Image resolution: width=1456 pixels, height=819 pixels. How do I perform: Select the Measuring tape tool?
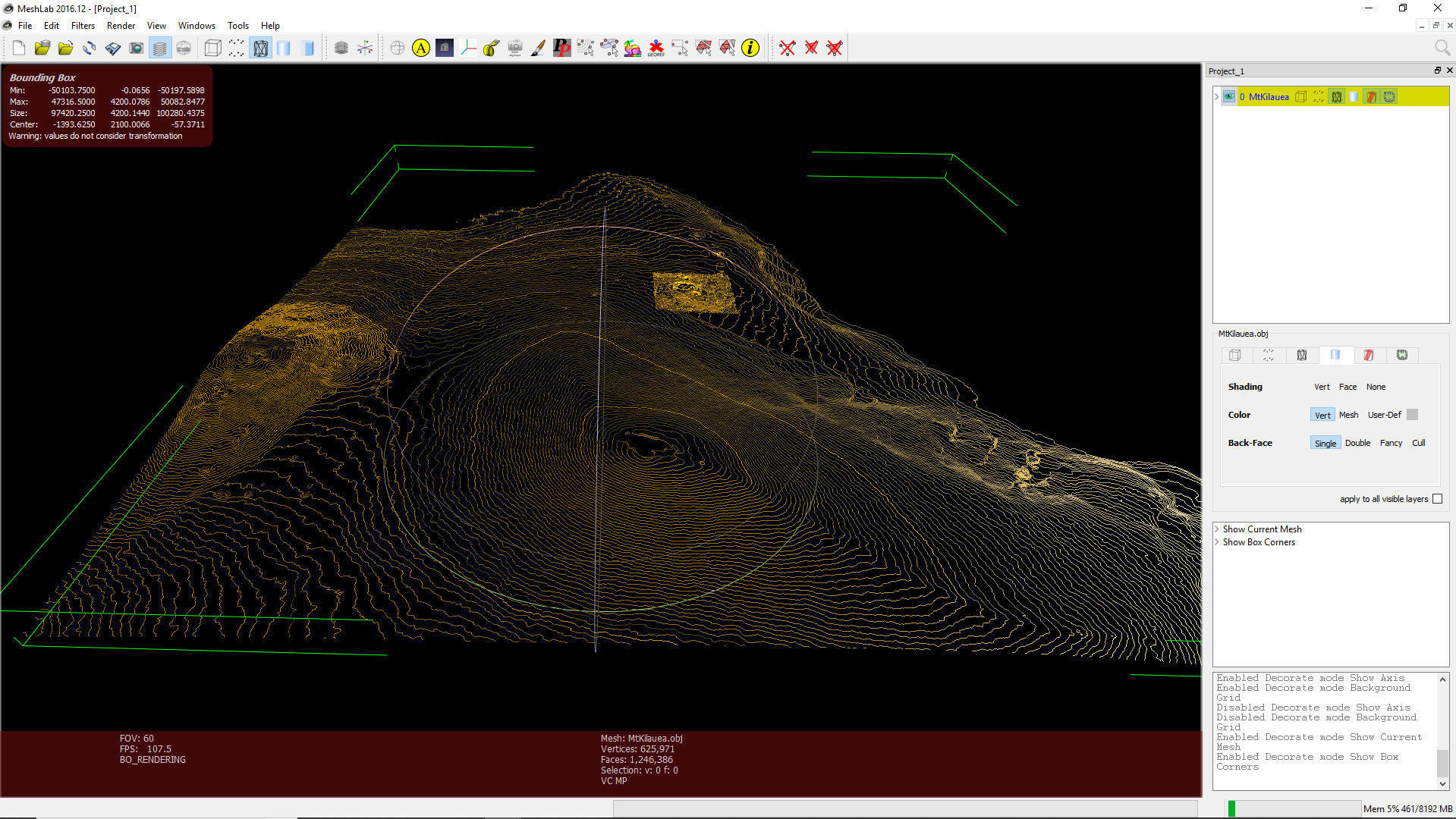pos(492,49)
